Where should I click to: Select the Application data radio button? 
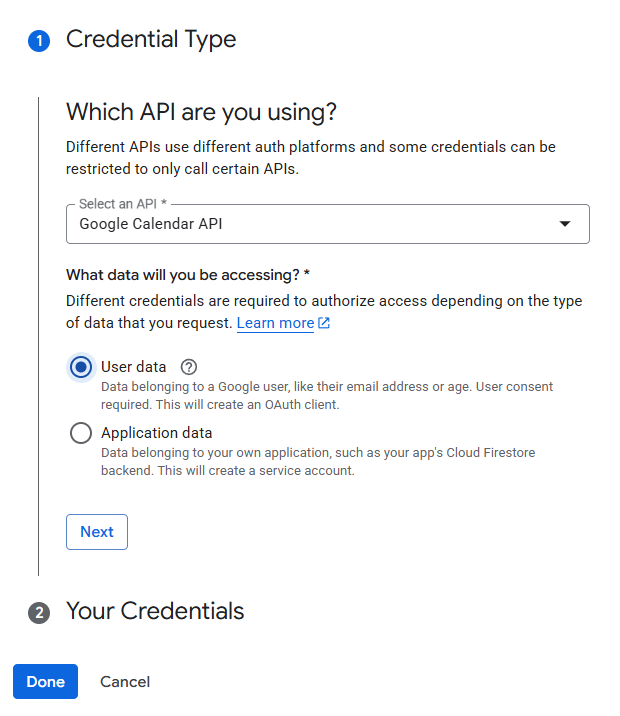tap(81, 433)
